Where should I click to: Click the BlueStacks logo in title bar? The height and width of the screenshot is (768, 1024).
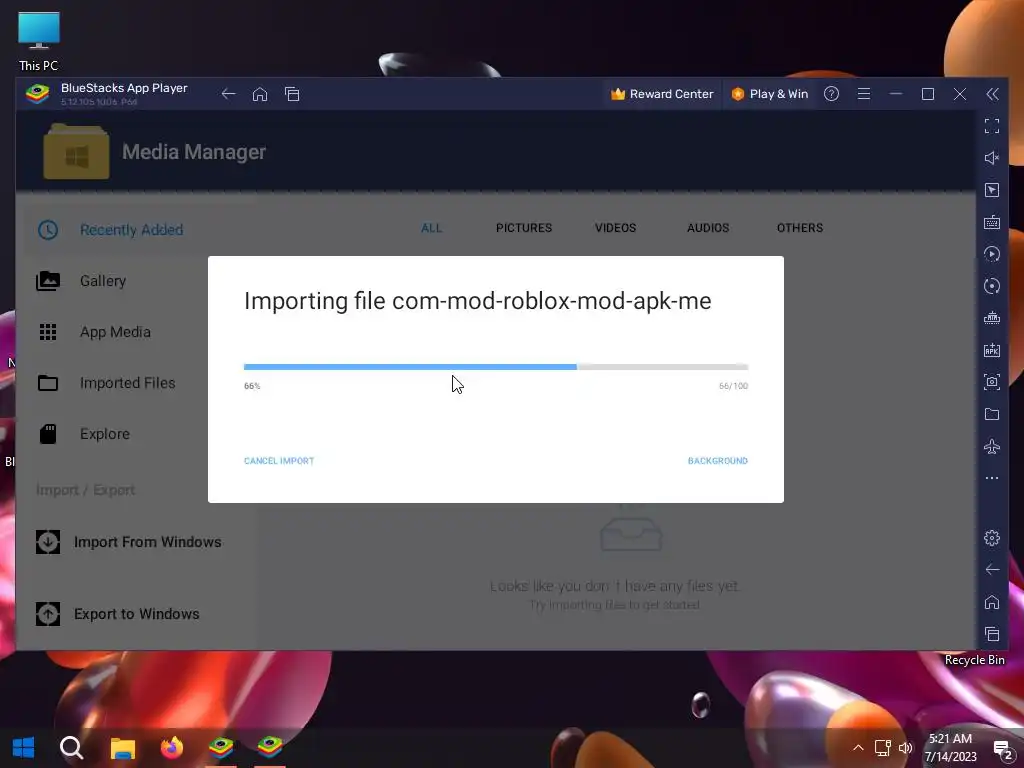tap(38, 94)
